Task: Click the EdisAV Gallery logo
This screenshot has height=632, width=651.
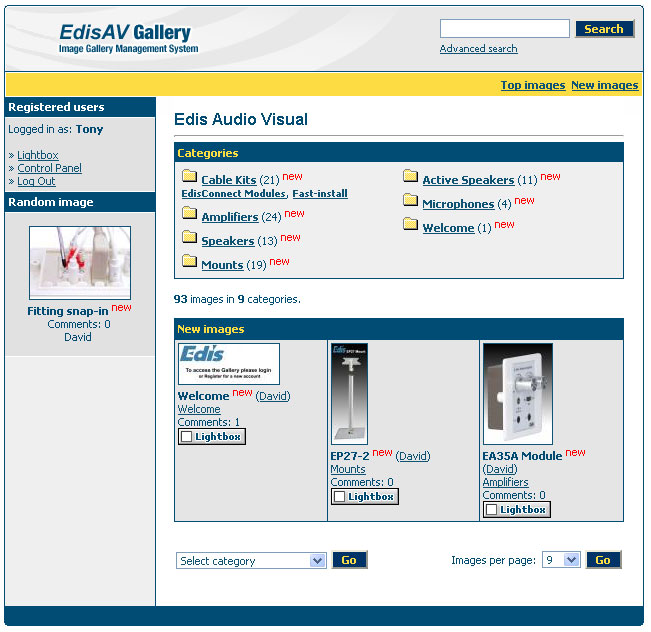Action: pyautogui.click(x=128, y=38)
